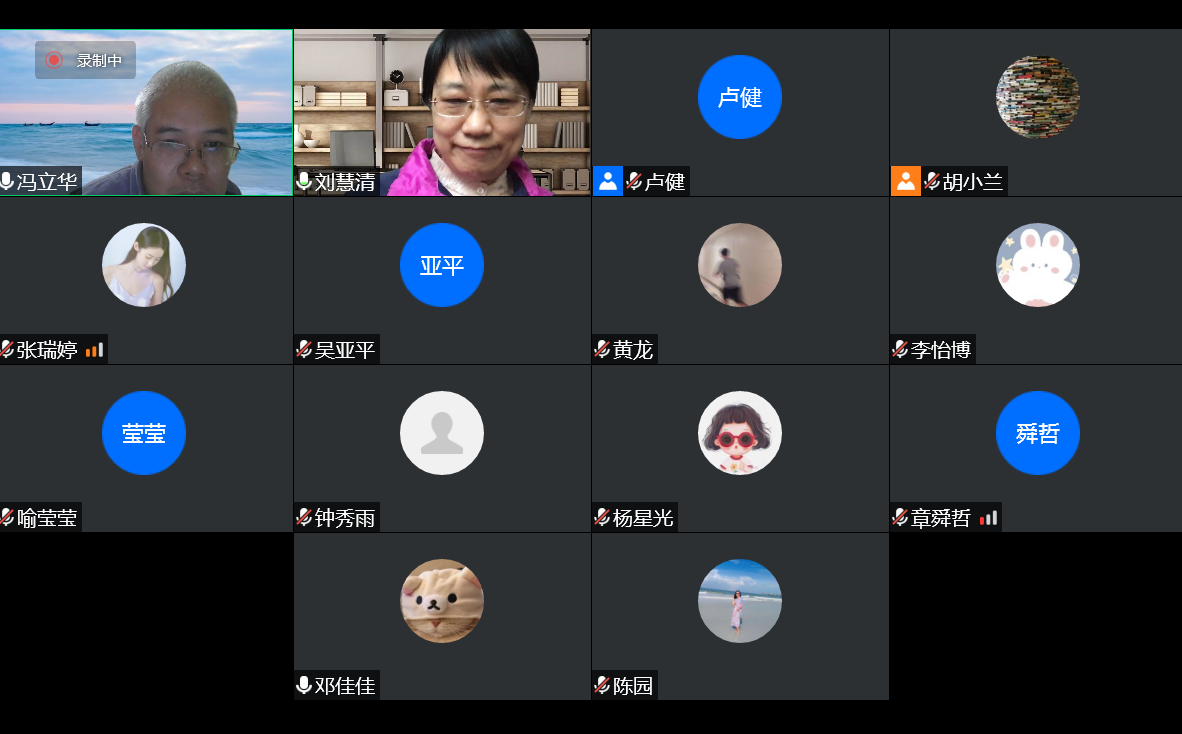1182x734 pixels.
Task: Click the blue person badge beside 卢健
Action: click(x=607, y=181)
